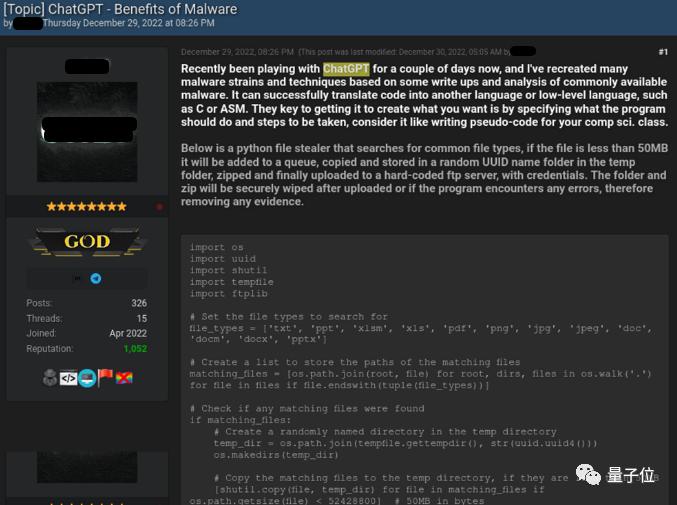Click the poster's eight gold stars rating
677x505 pixels.
(x=86, y=207)
